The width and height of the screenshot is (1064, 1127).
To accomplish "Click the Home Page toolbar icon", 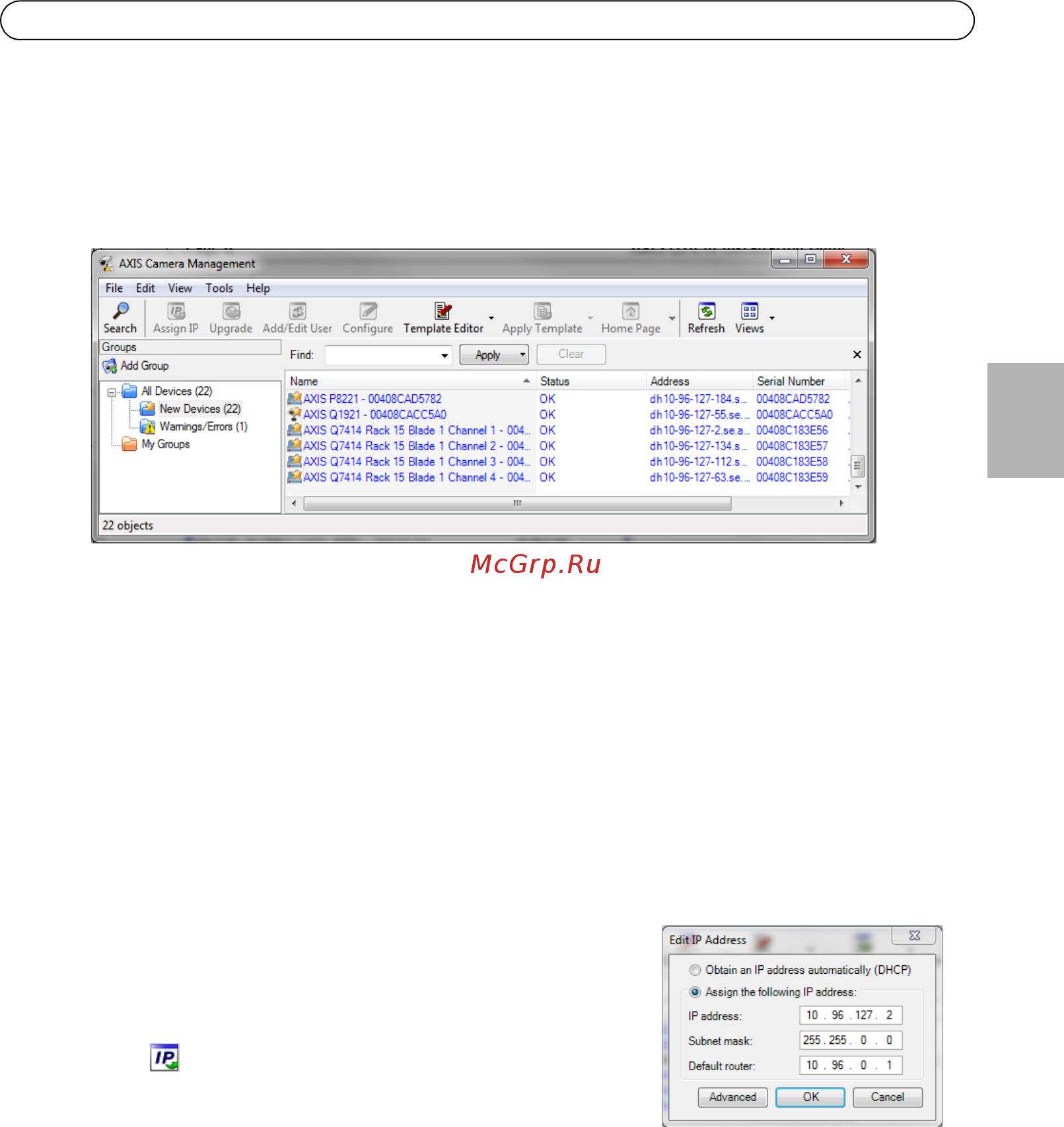I will tap(631, 311).
